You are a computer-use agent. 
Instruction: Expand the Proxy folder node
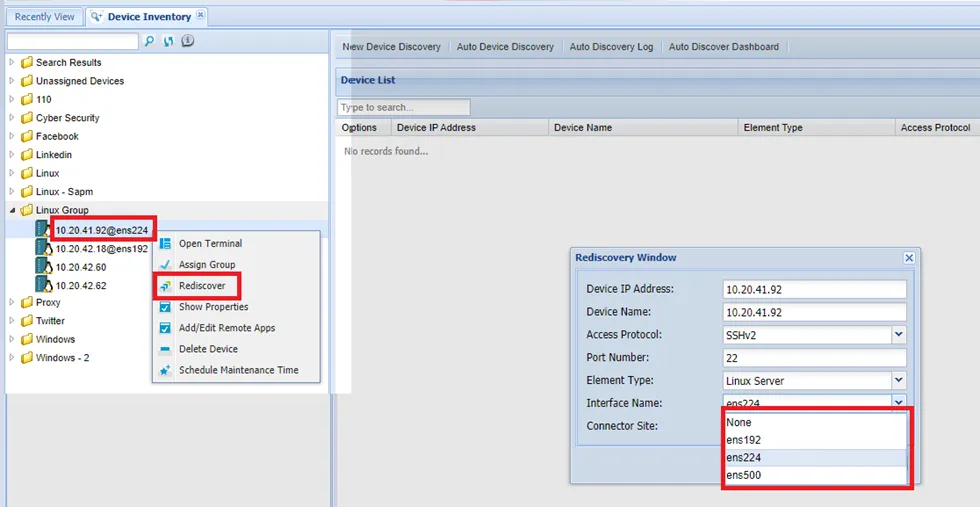[x=12, y=303]
